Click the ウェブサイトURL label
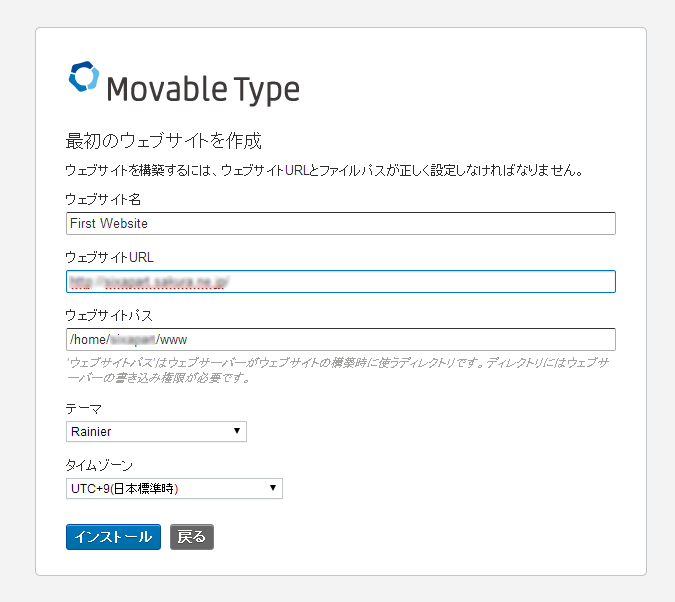 tap(109, 257)
